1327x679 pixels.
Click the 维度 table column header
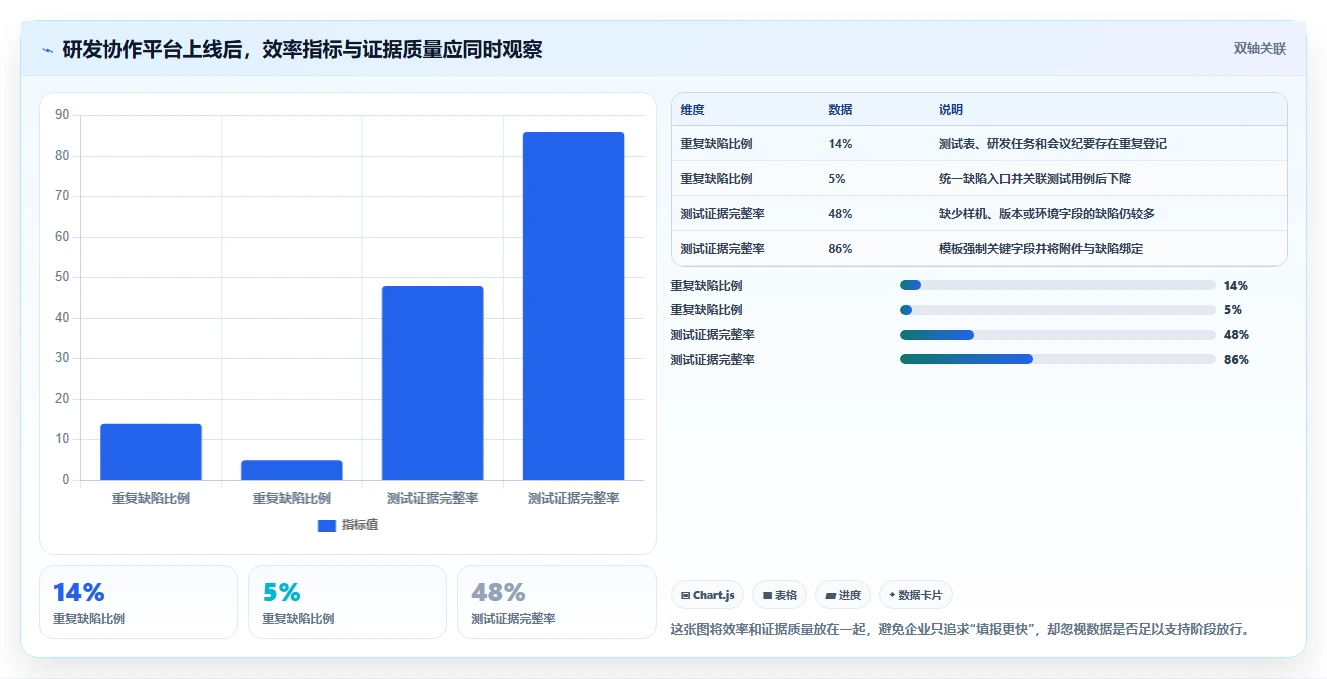[692, 110]
